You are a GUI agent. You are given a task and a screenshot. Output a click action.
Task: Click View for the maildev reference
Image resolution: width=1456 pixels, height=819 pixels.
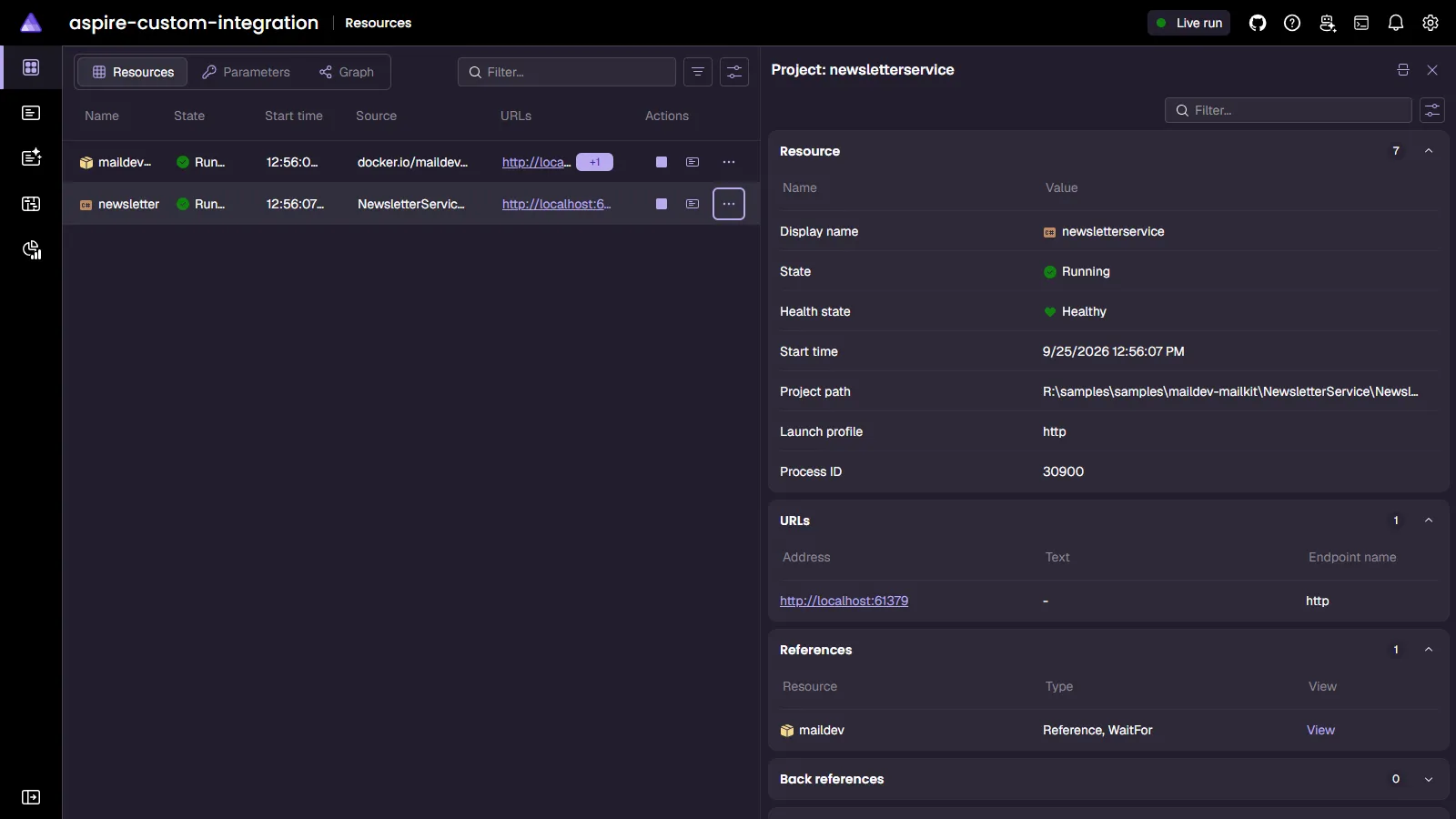(1320, 730)
